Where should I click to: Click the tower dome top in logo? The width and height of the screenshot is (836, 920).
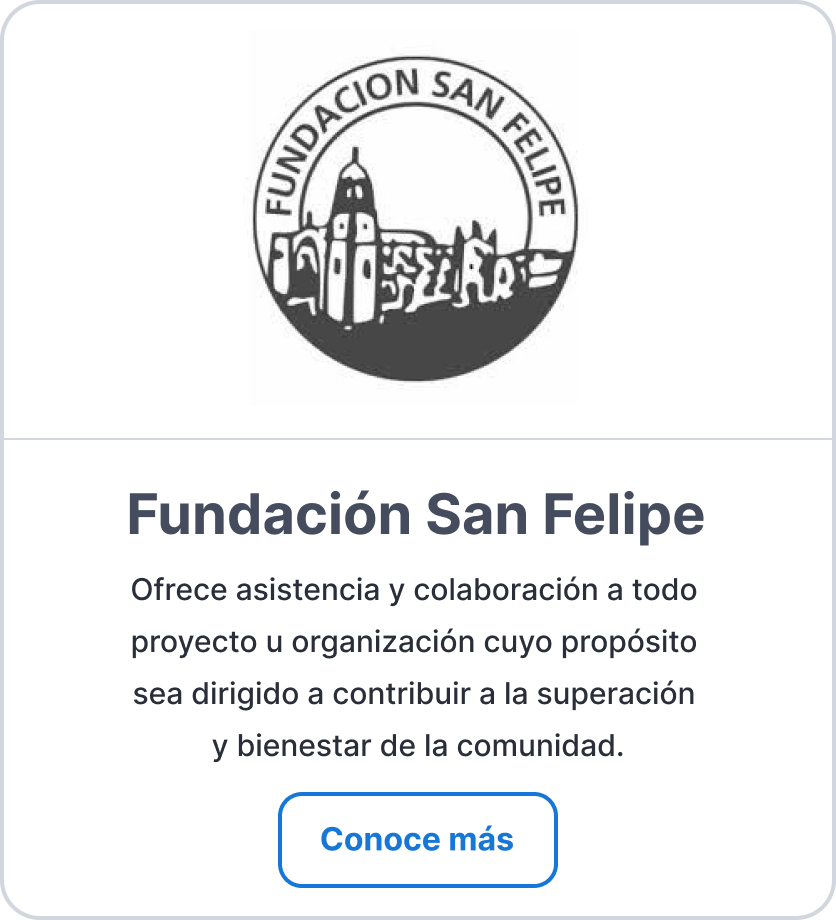(x=354, y=167)
